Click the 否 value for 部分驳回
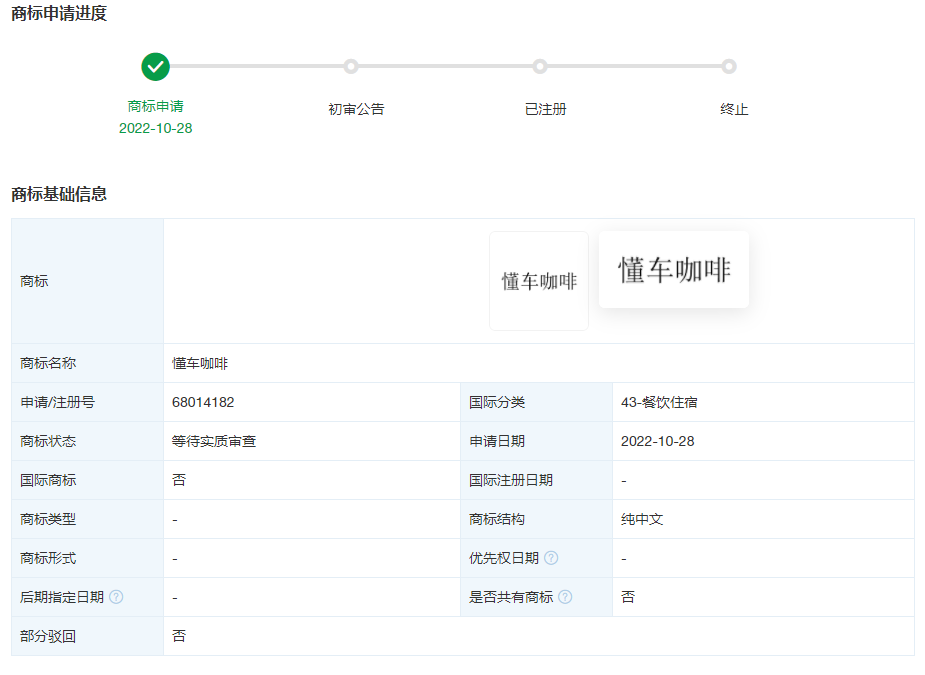Viewport: 925px width, 675px height. 179,636
